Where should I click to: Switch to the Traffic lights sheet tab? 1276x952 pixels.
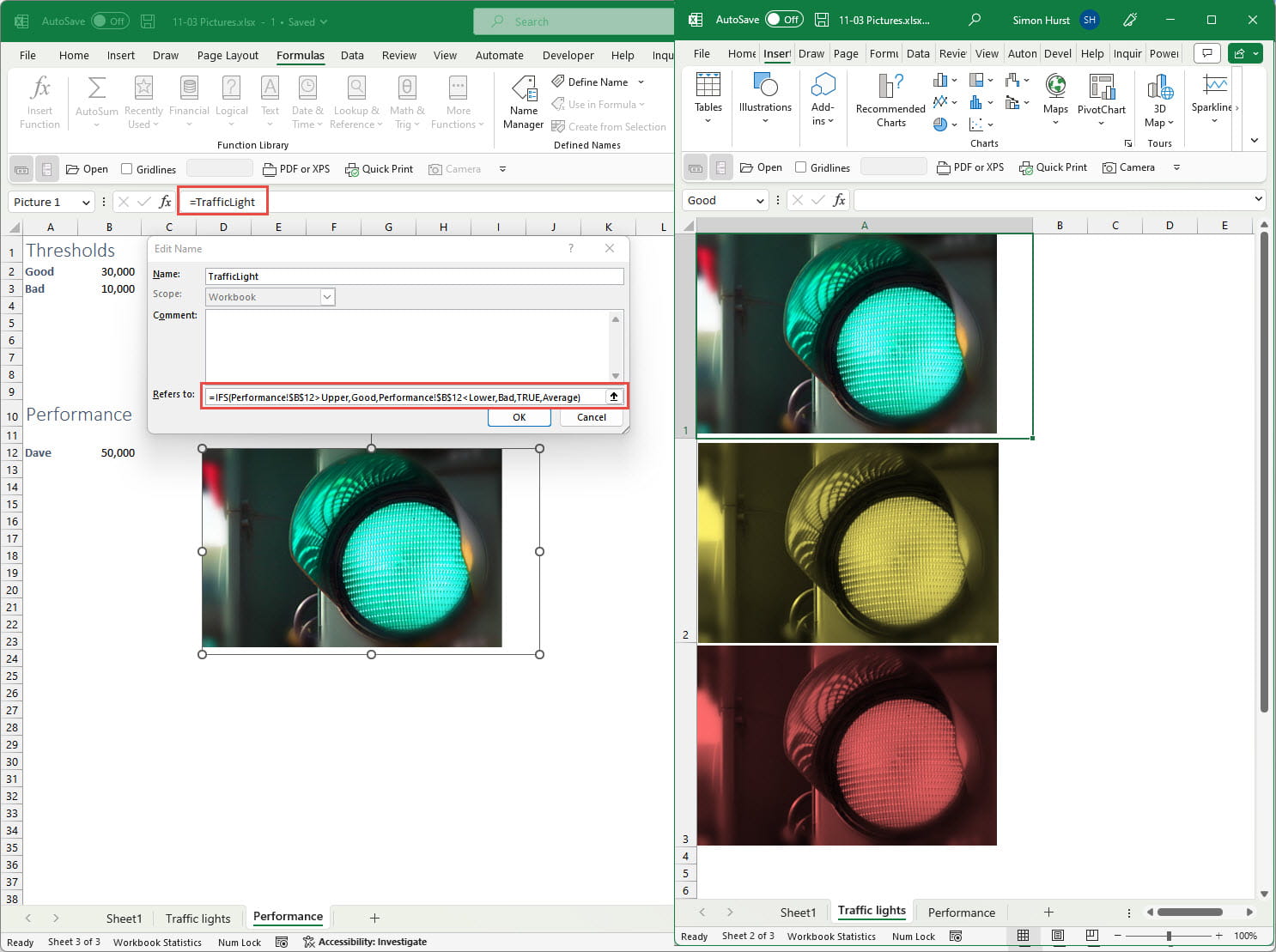coord(197,919)
